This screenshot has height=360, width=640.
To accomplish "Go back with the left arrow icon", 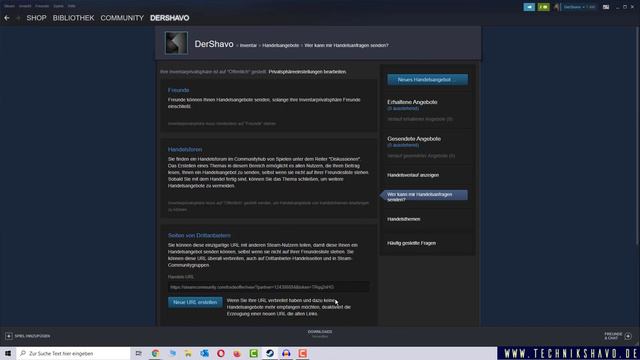I will [7, 18].
